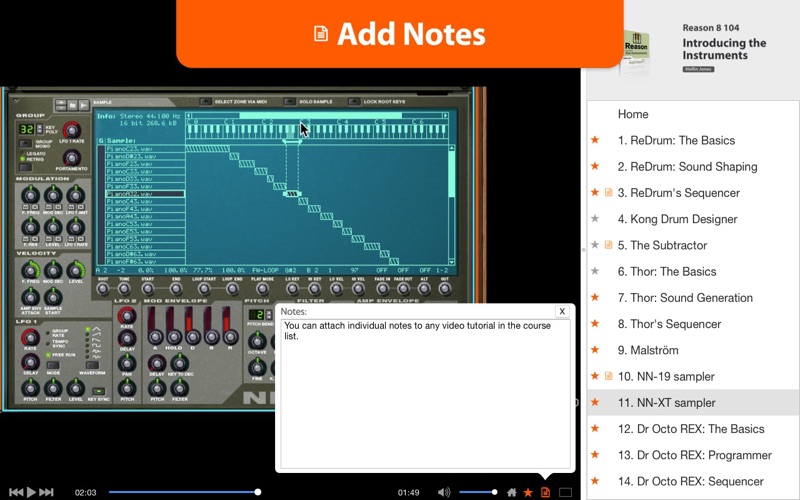Select lesson 11. NN-XT sampler
This screenshot has height=500, width=800.
point(666,403)
